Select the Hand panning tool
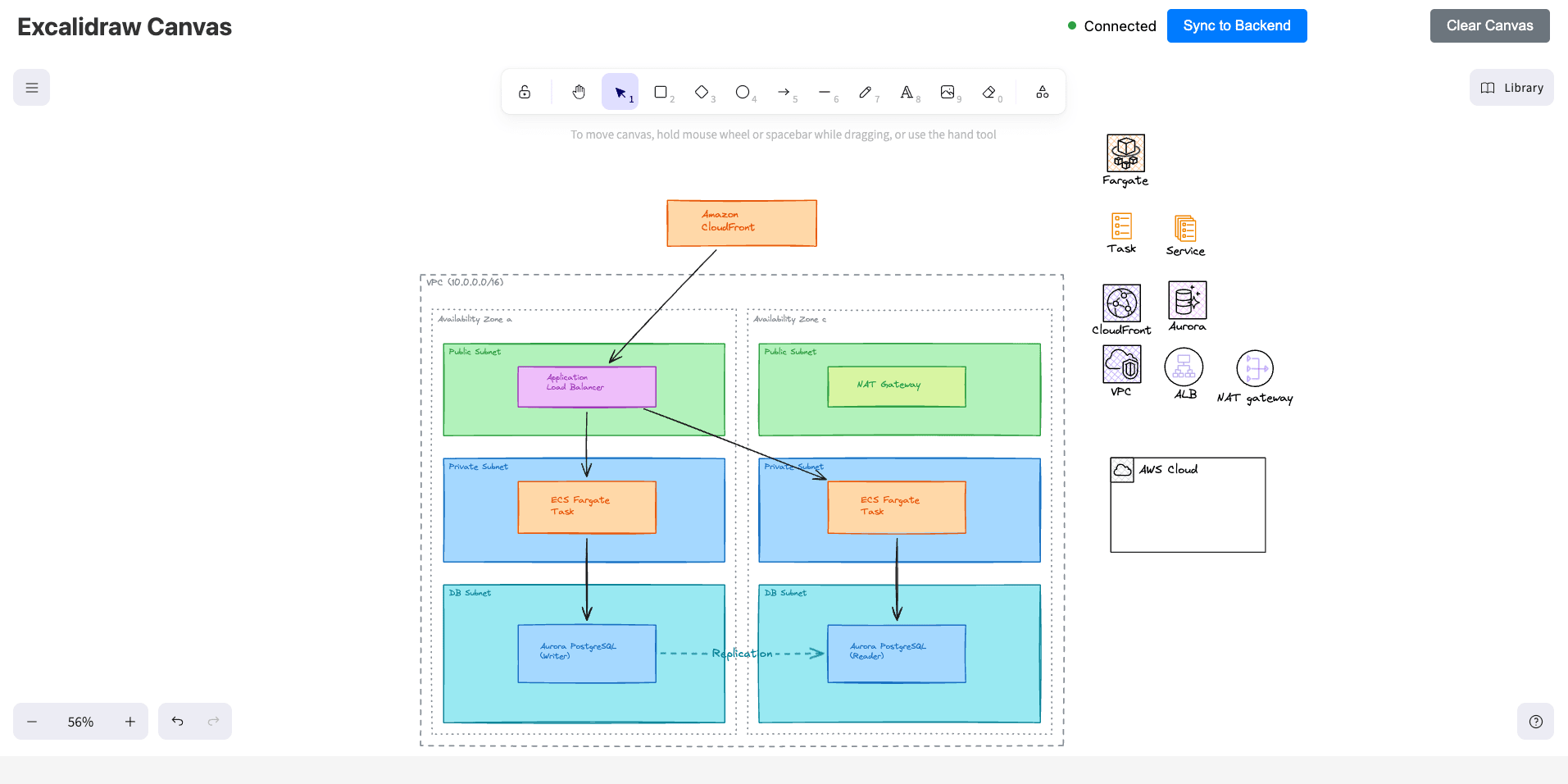1568x784 pixels. (x=579, y=92)
